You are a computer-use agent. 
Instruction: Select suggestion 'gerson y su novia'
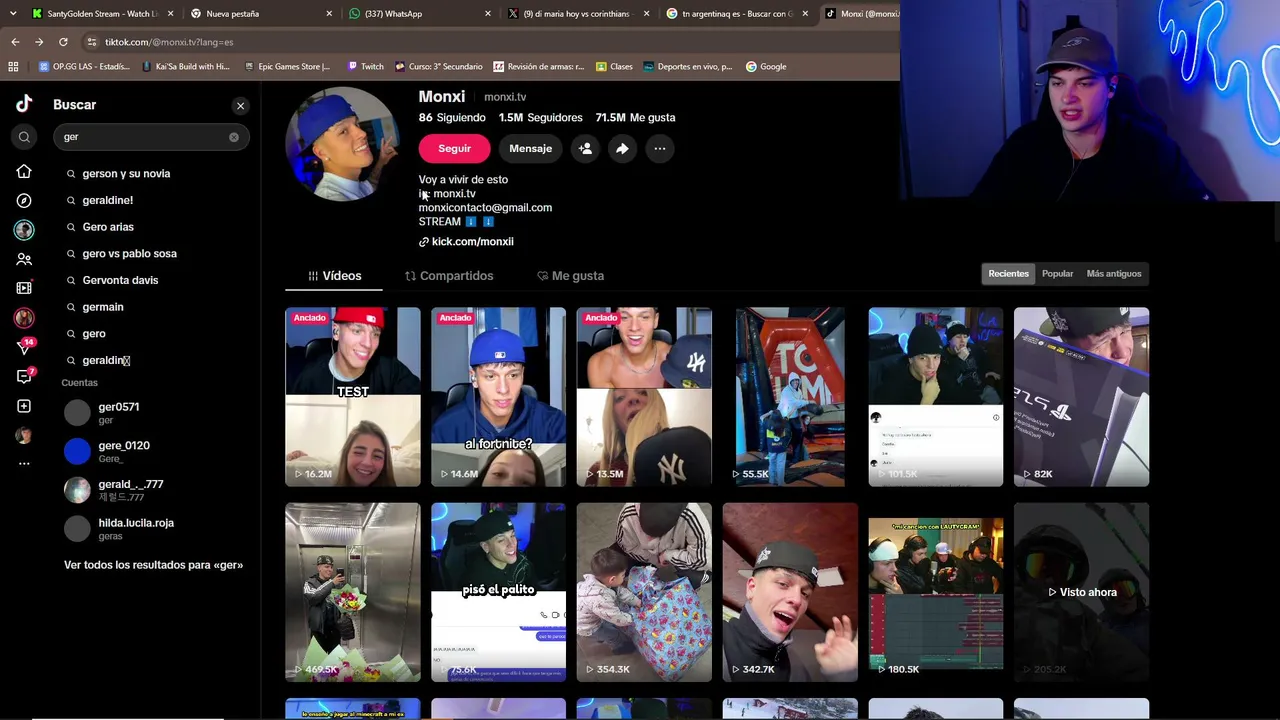pyautogui.click(x=126, y=174)
